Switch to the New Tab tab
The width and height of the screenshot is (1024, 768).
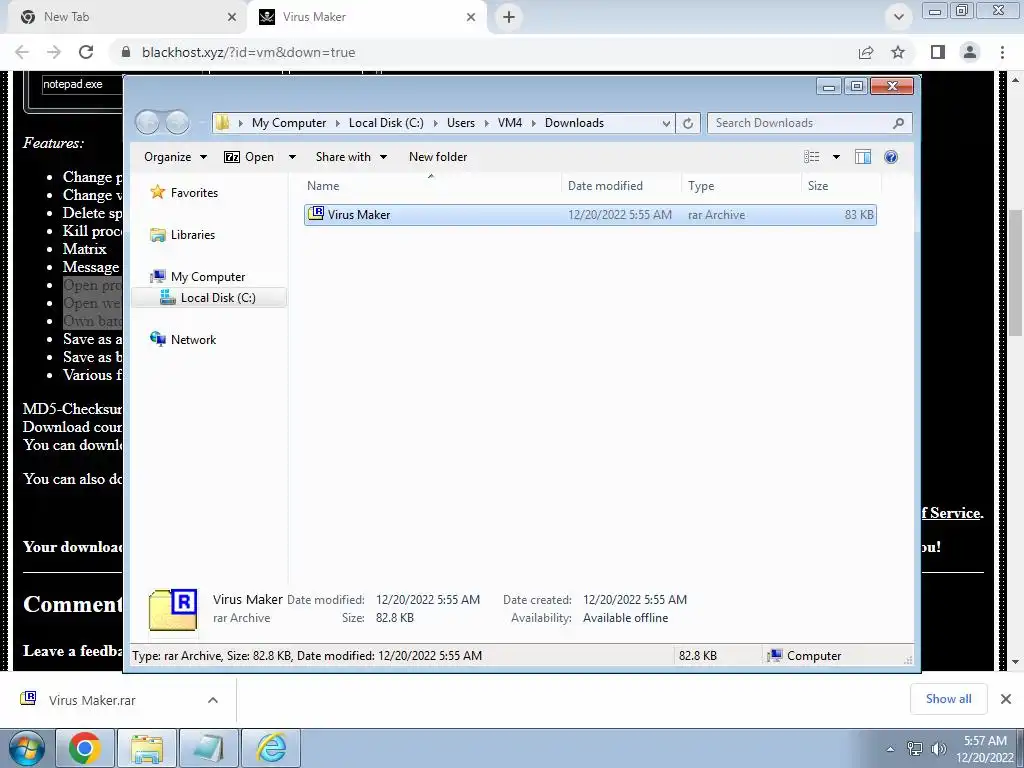(x=124, y=17)
